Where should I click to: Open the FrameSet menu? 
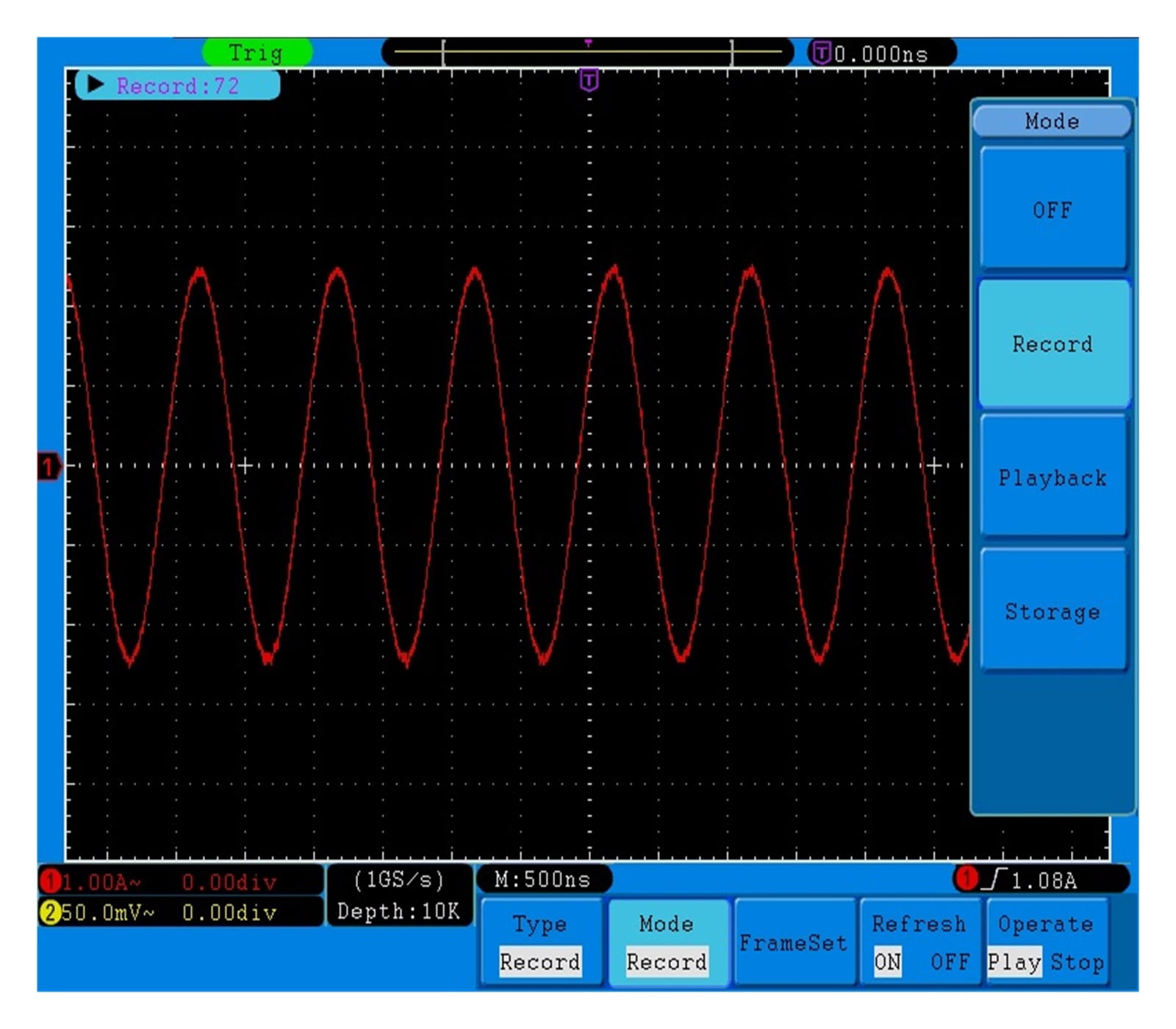point(793,943)
